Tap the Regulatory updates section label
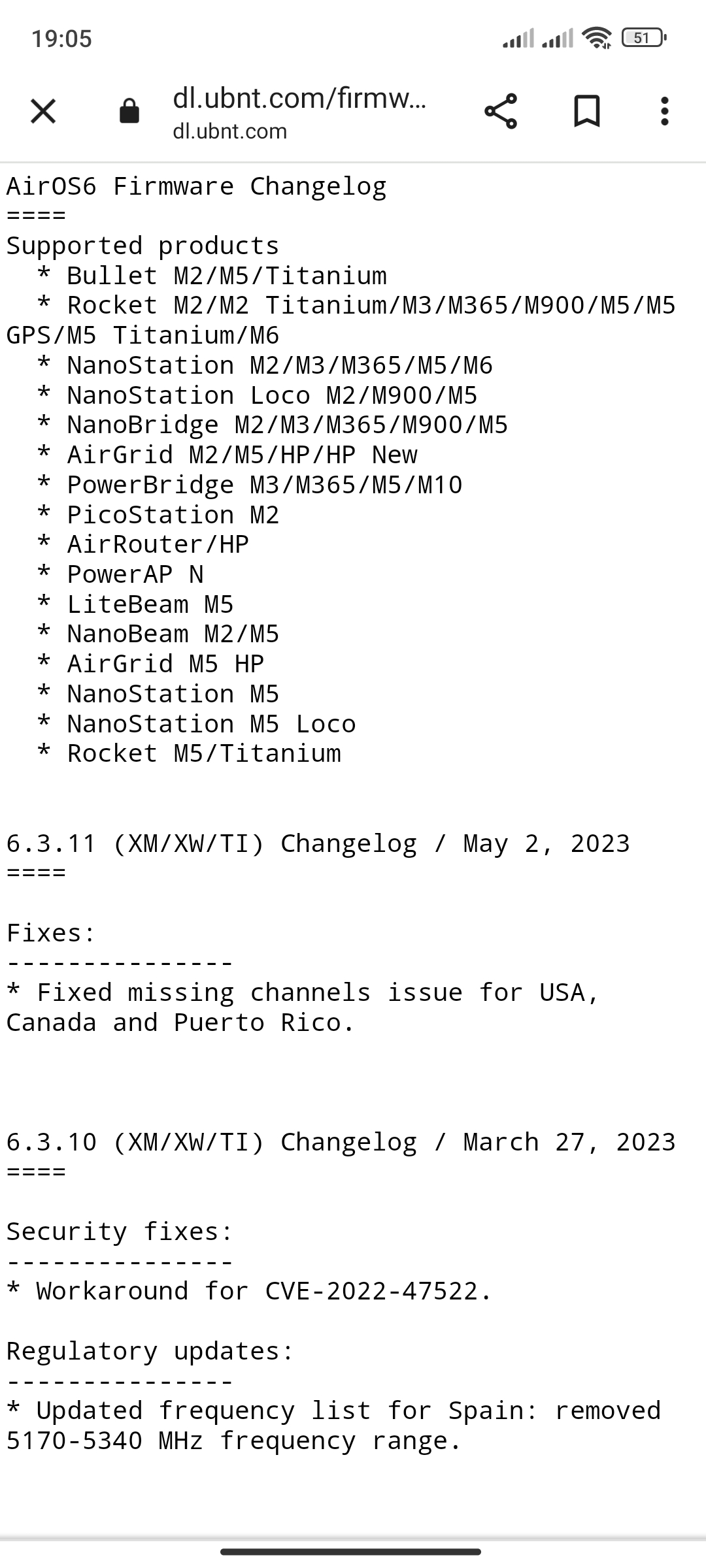The image size is (706, 1568). tap(150, 1352)
